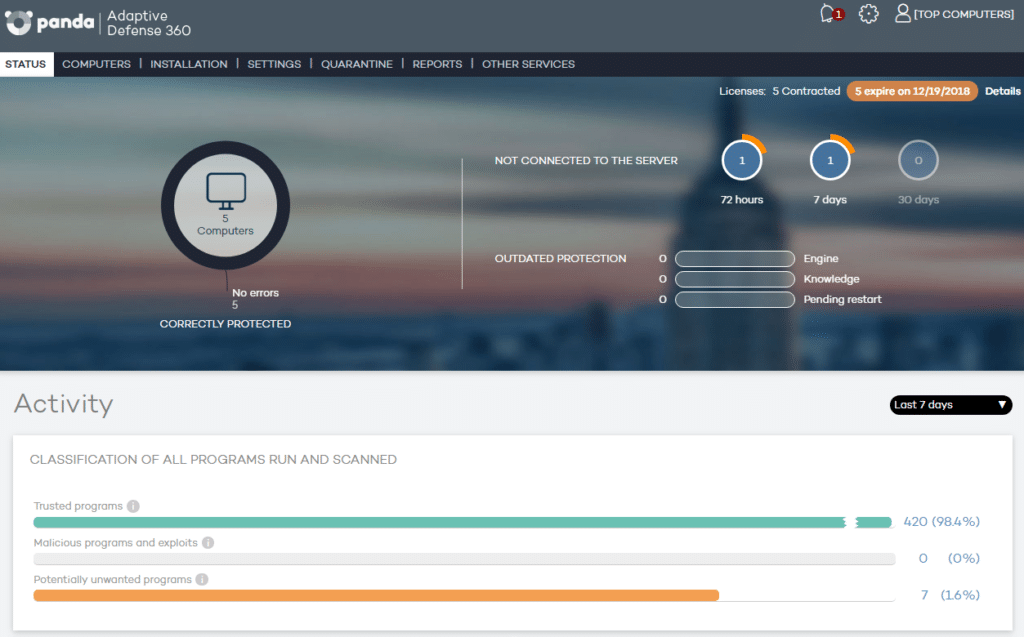Screen dimensions: 1024x637
Task: Click info icon next to Trusted programs
Action: (133, 506)
